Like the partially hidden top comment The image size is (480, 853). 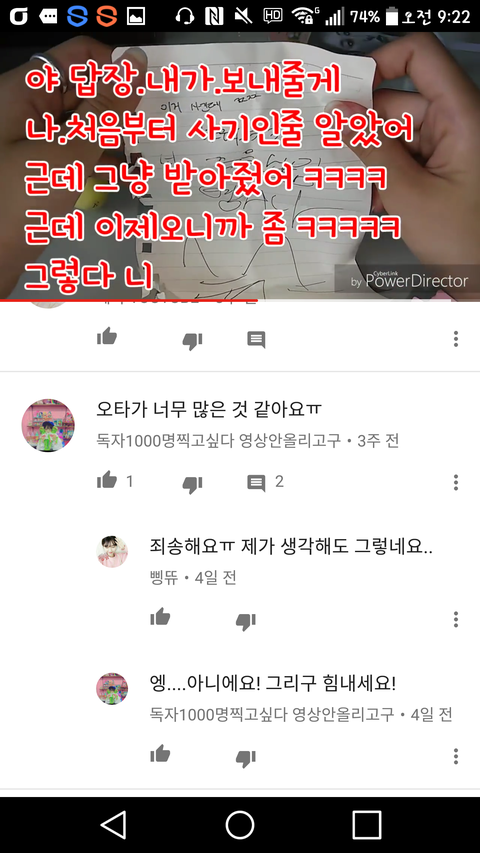(107, 338)
